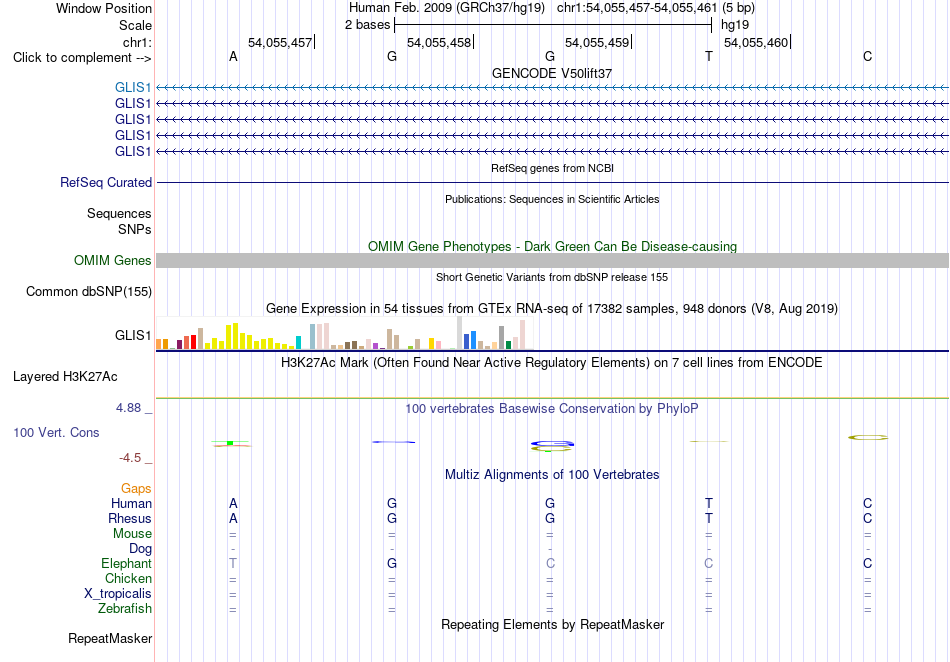Click the OMIM Genes track label
950x662 pixels.
pyautogui.click(x=113, y=260)
